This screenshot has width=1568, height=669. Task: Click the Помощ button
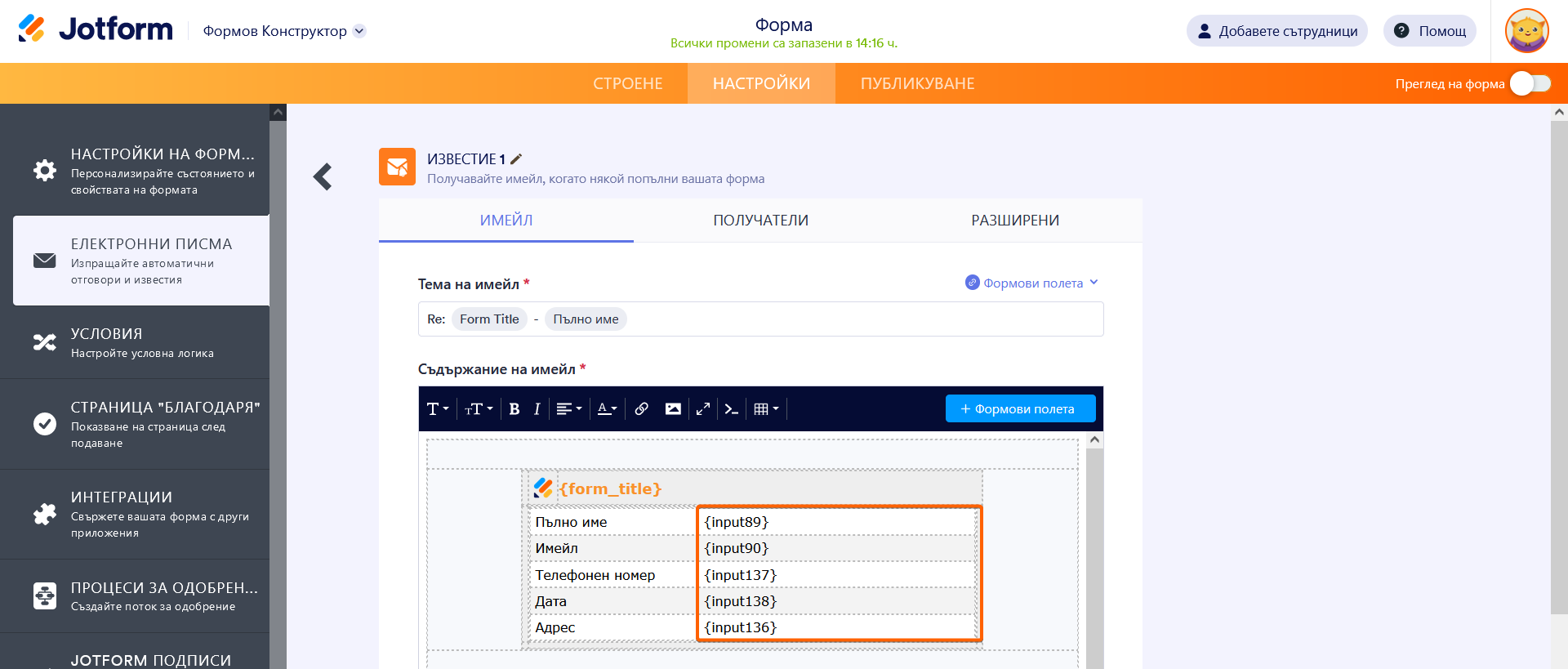[x=1430, y=31]
